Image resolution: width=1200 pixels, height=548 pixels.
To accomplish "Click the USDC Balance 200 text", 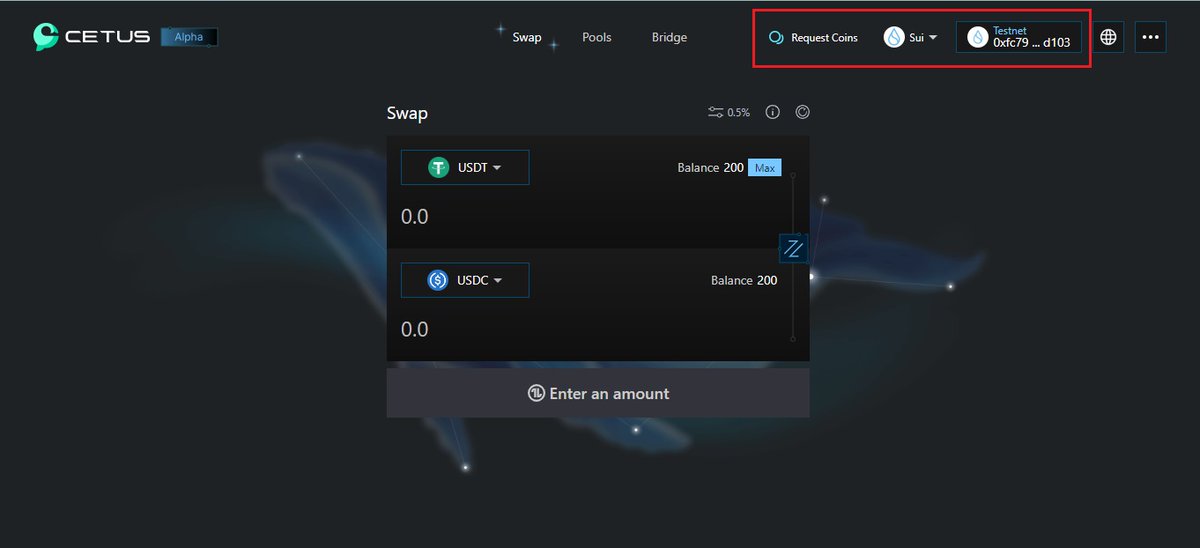I will pyautogui.click(x=744, y=280).
